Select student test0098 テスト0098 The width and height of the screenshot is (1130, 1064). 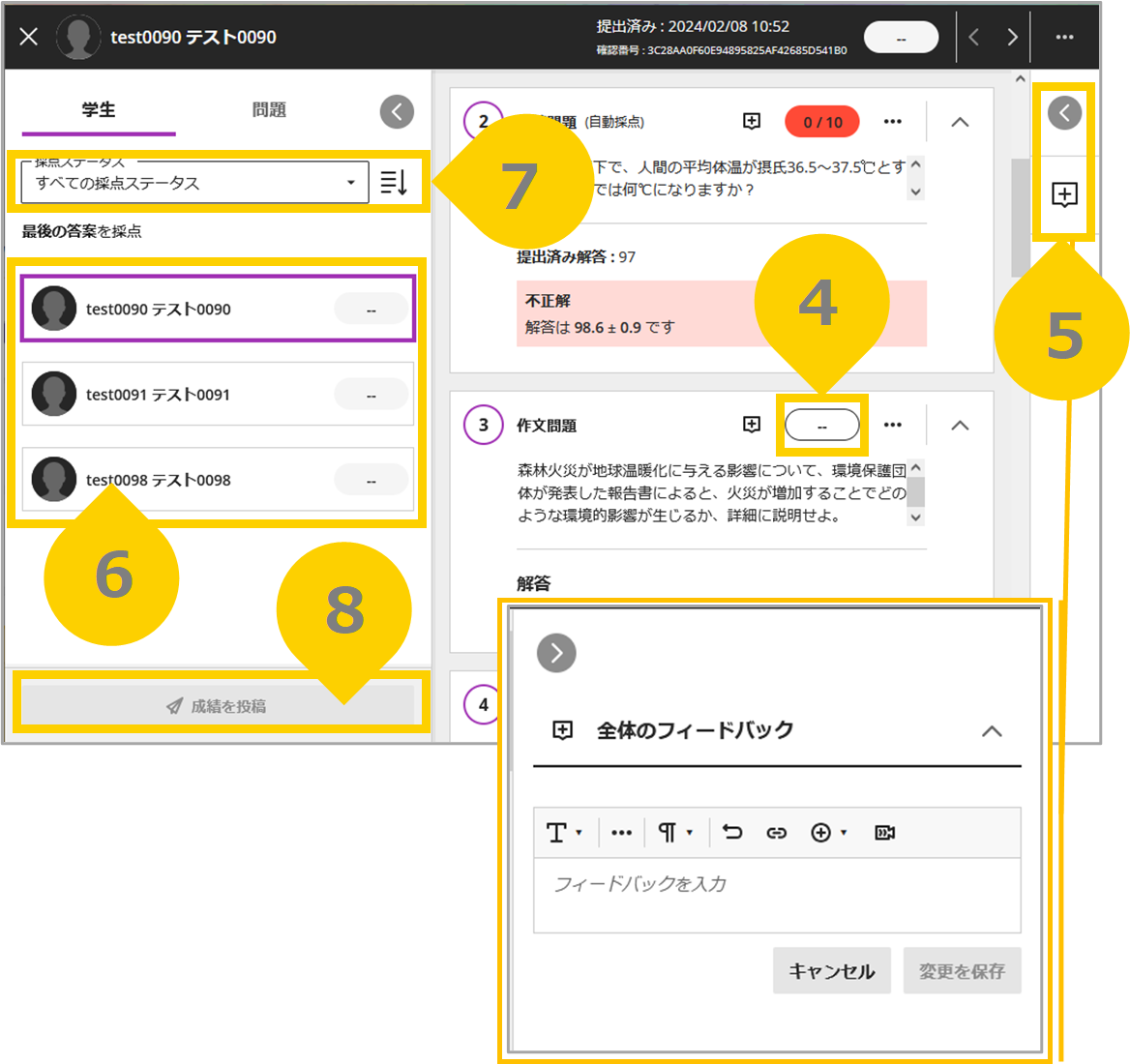(218, 480)
